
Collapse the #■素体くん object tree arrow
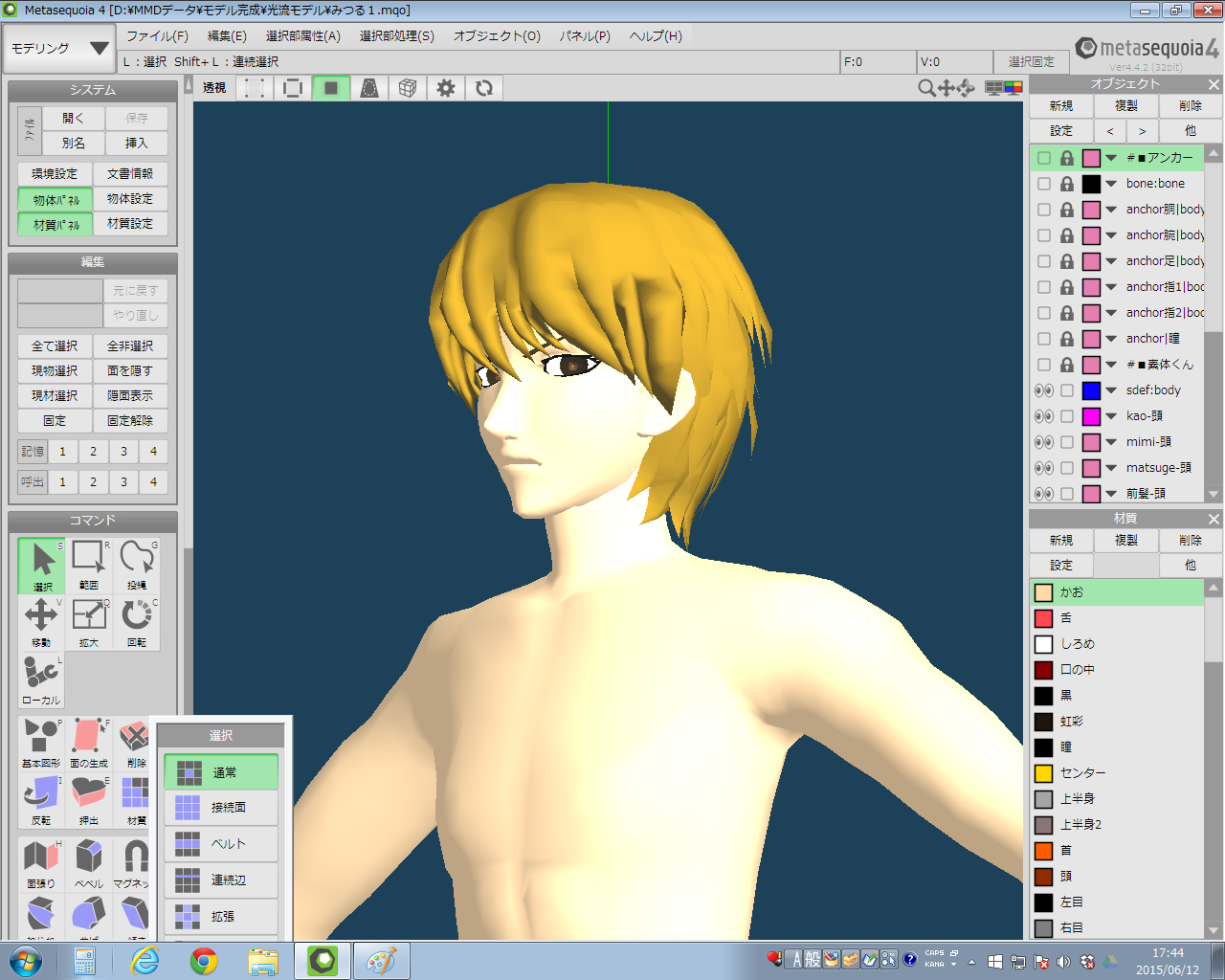(x=1111, y=365)
